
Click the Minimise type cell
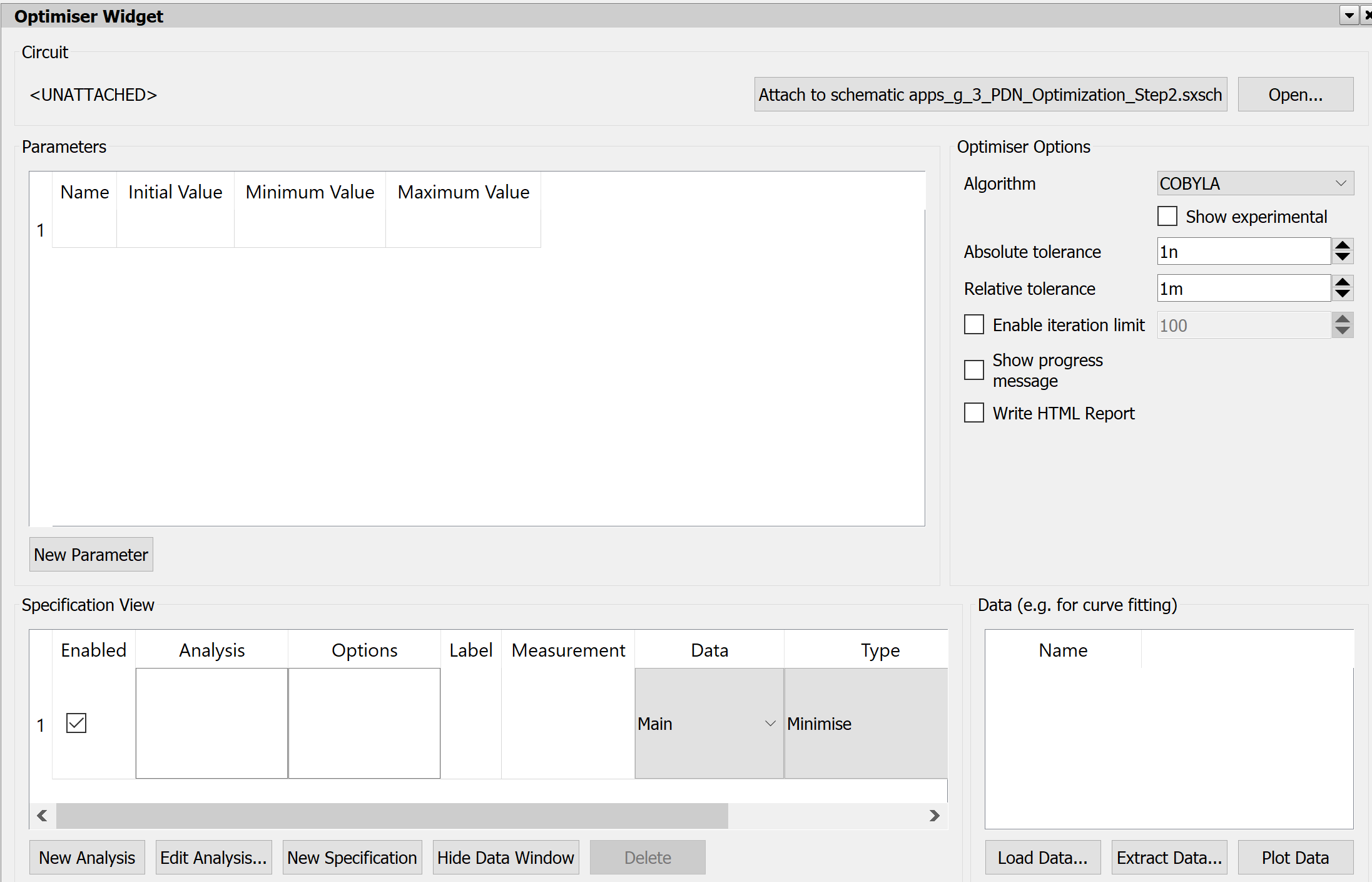pyautogui.click(x=865, y=724)
